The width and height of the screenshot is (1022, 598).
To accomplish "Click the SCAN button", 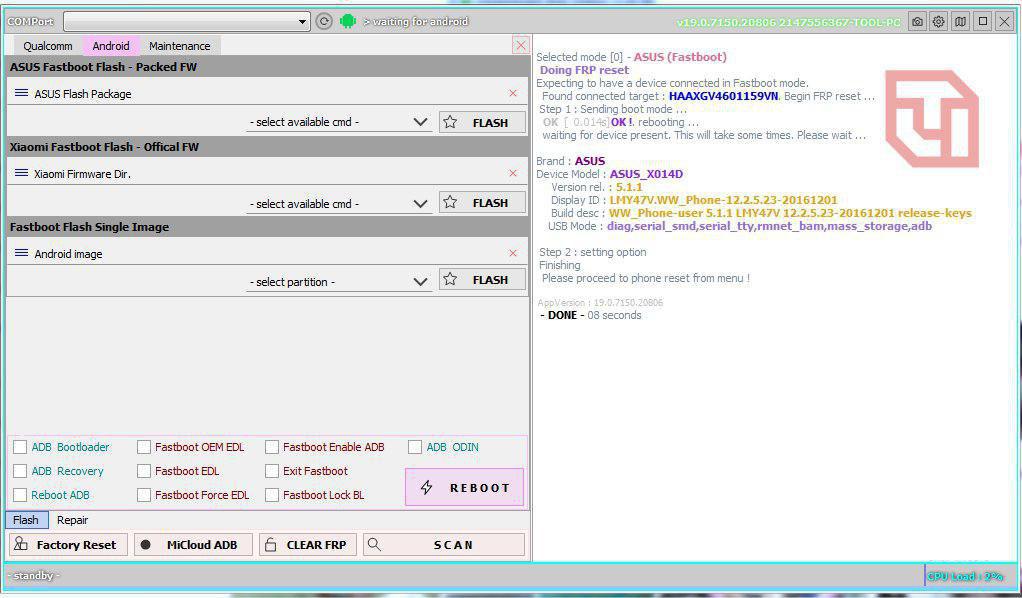I will point(444,545).
